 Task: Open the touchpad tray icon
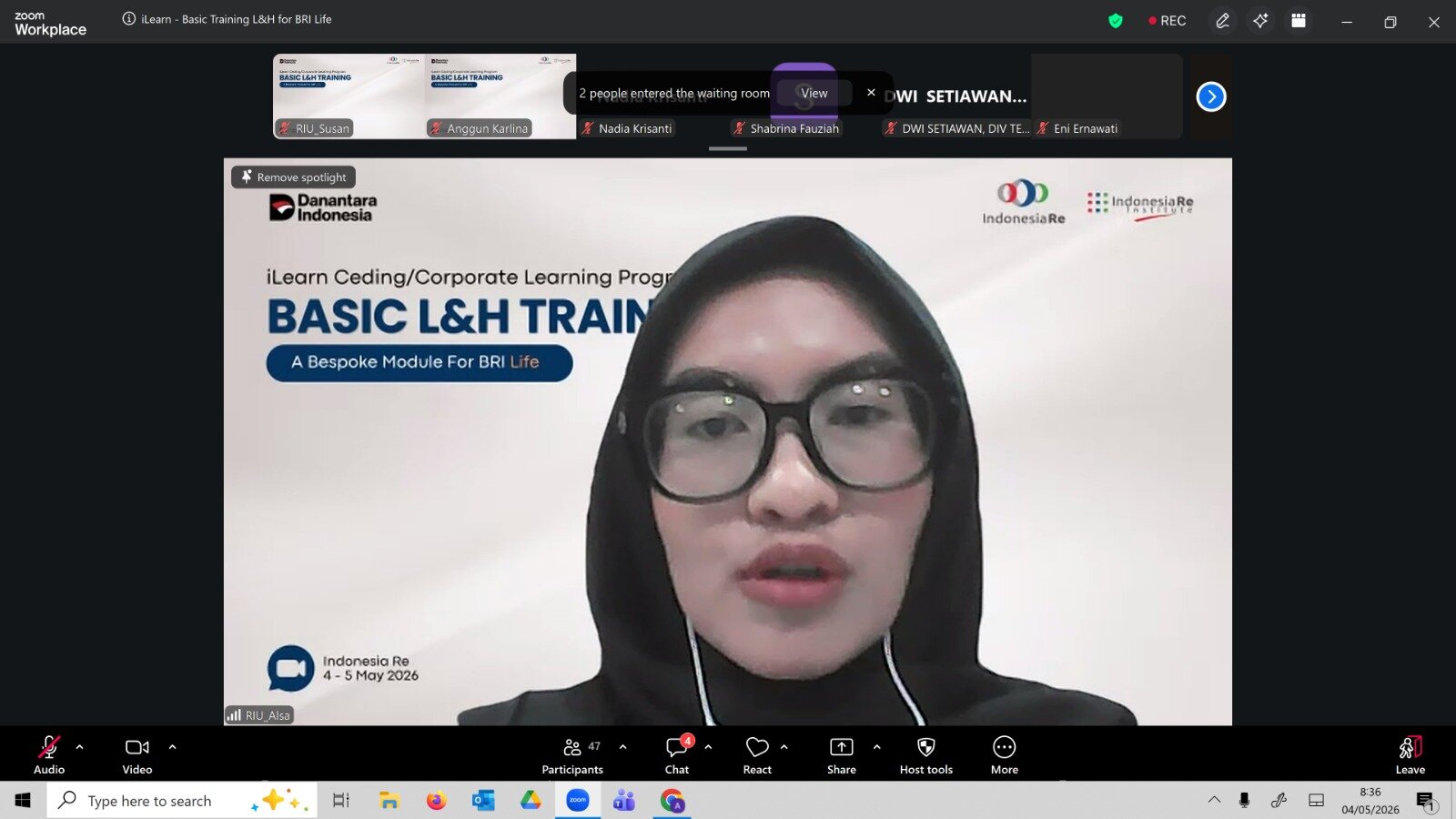(x=1316, y=801)
